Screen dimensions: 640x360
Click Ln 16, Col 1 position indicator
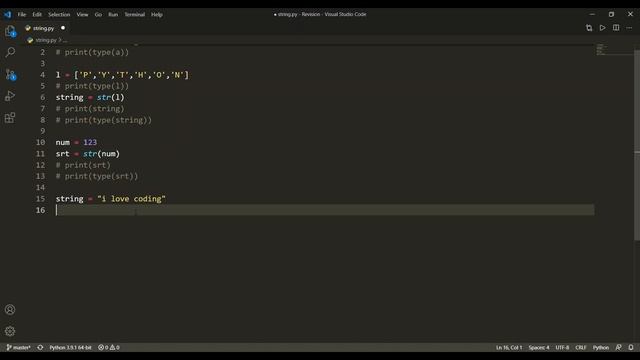pyautogui.click(x=509, y=347)
